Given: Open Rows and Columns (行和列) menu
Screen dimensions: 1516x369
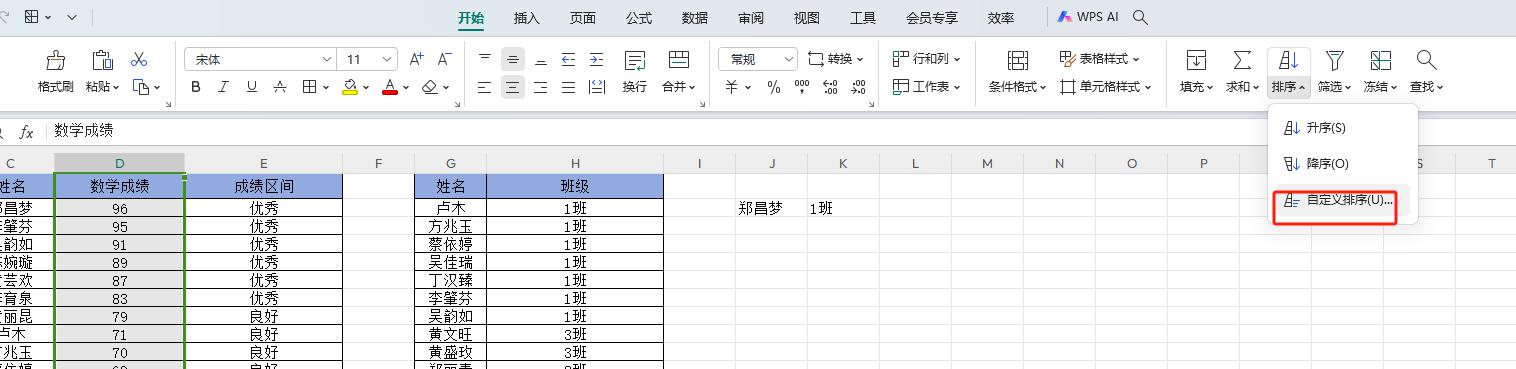Looking at the screenshot, I should (926, 60).
